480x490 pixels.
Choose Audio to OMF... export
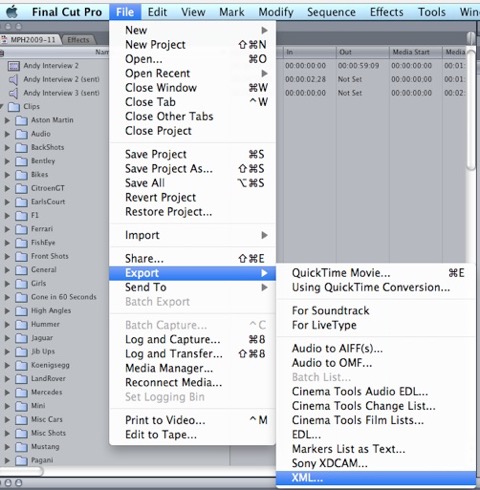point(376,363)
